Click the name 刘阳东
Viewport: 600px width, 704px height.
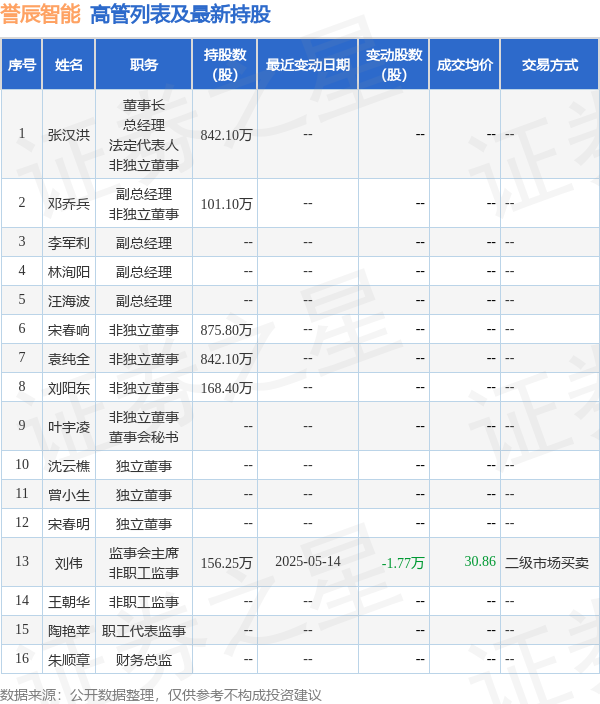pyautogui.click(x=69, y=388)
